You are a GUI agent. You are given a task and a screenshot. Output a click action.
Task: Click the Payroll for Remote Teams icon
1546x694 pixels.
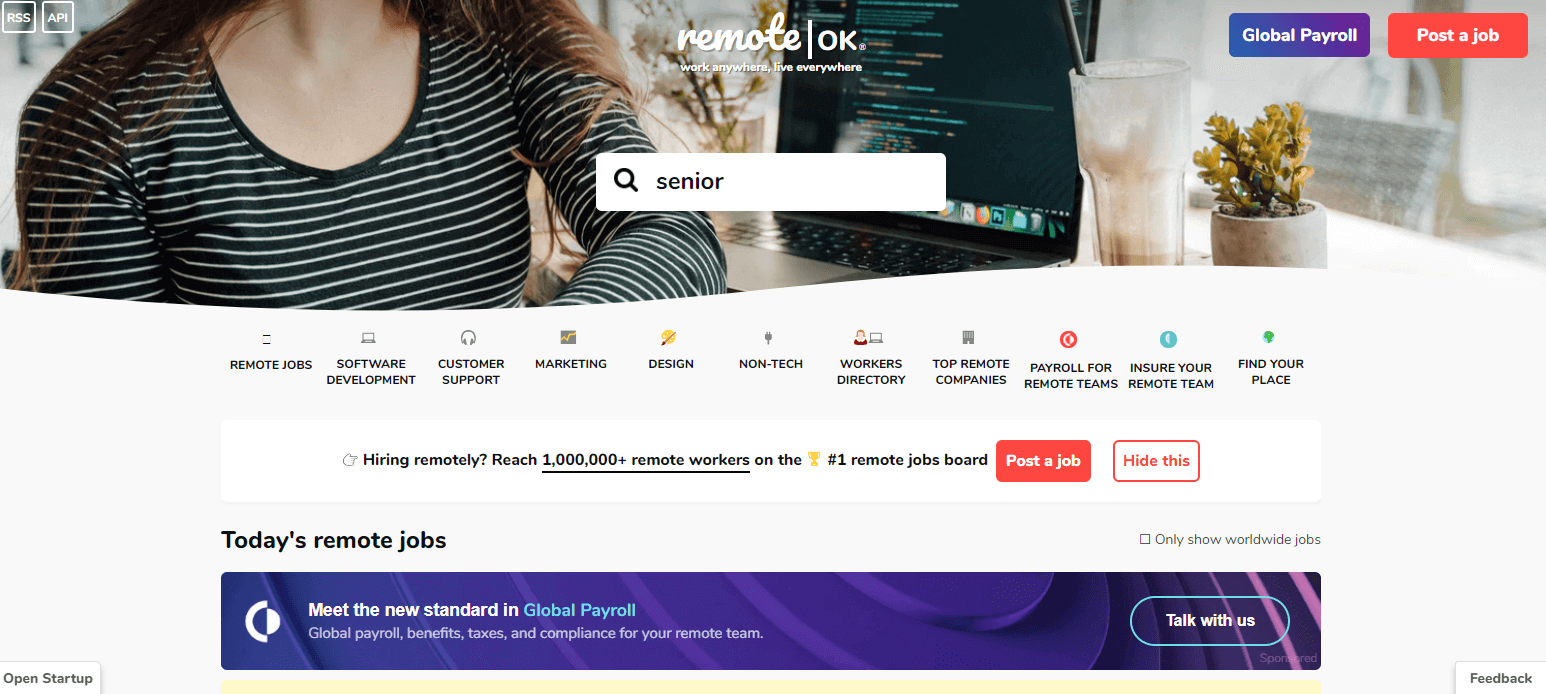[x=1069, y=340]
